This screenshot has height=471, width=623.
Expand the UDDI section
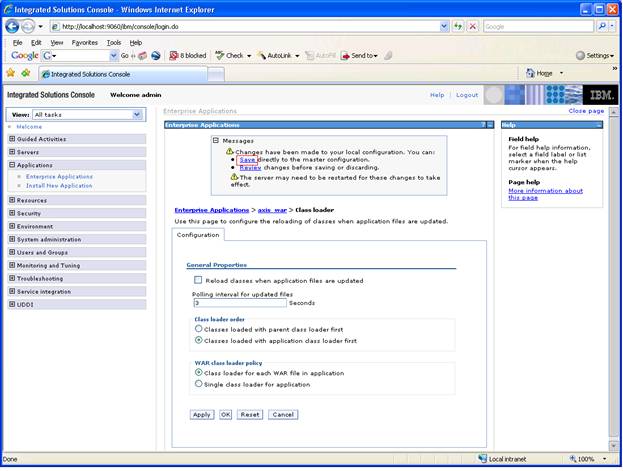tap(12, 304)
